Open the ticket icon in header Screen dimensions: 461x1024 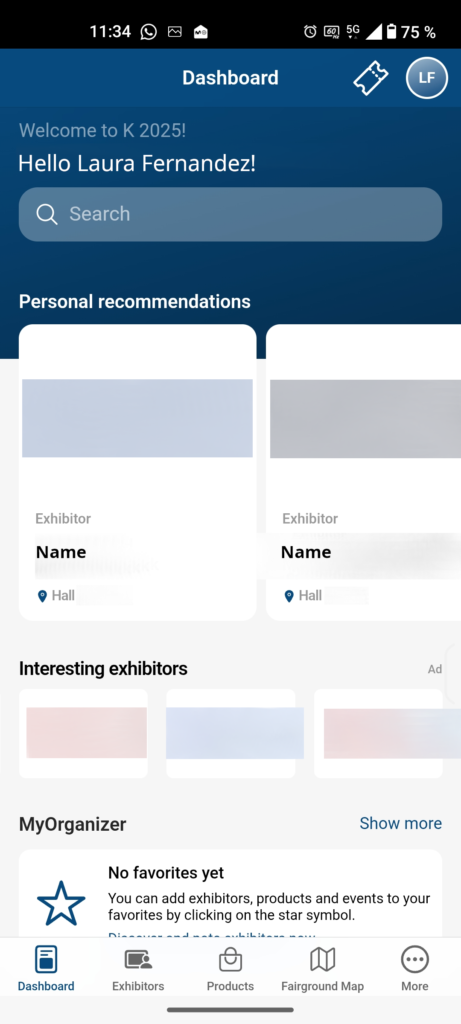pos(370,78)
